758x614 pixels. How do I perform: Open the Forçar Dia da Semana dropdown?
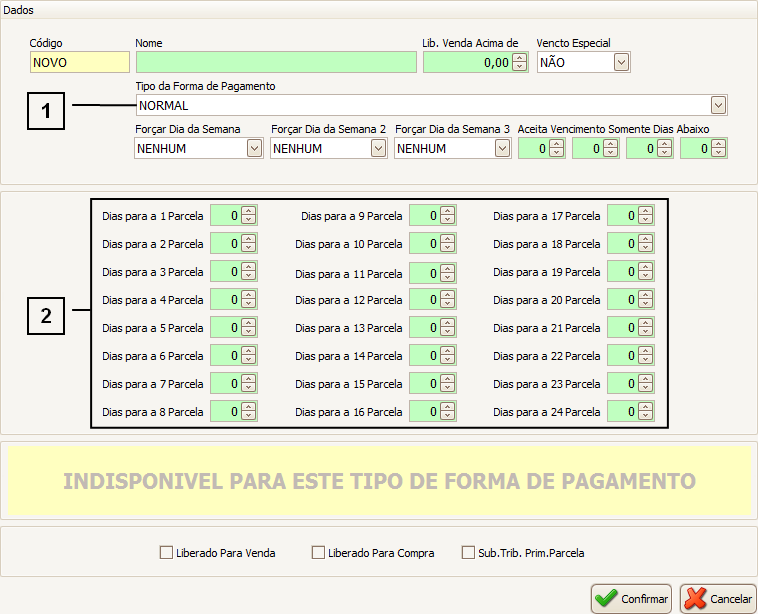(254, 148)
